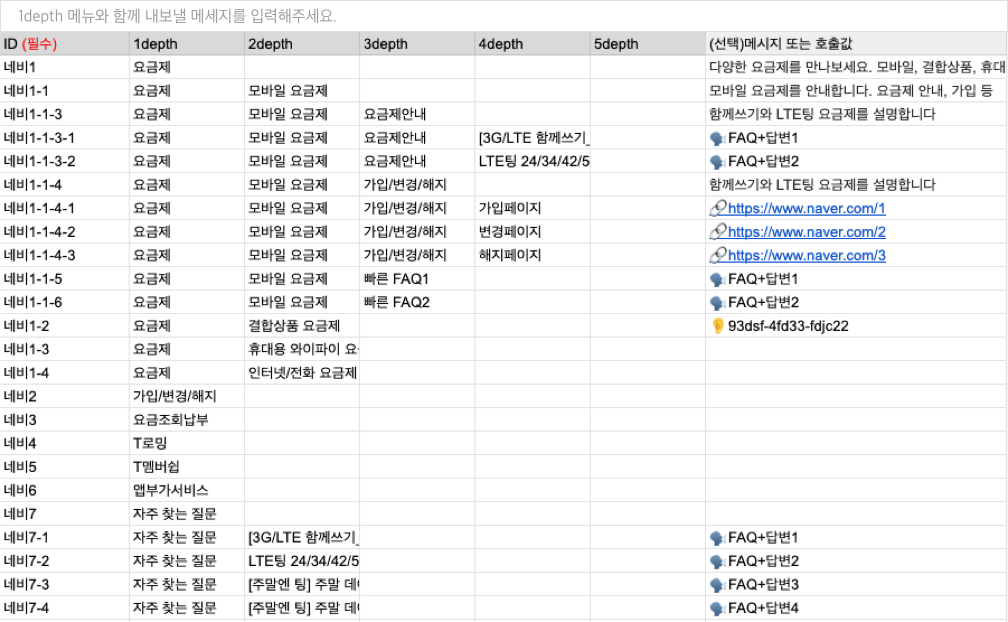Screen dimensions: 1008x622
Task: Click the speech icon in row 네비1-1-3-2
Action: tap(717, 161)
